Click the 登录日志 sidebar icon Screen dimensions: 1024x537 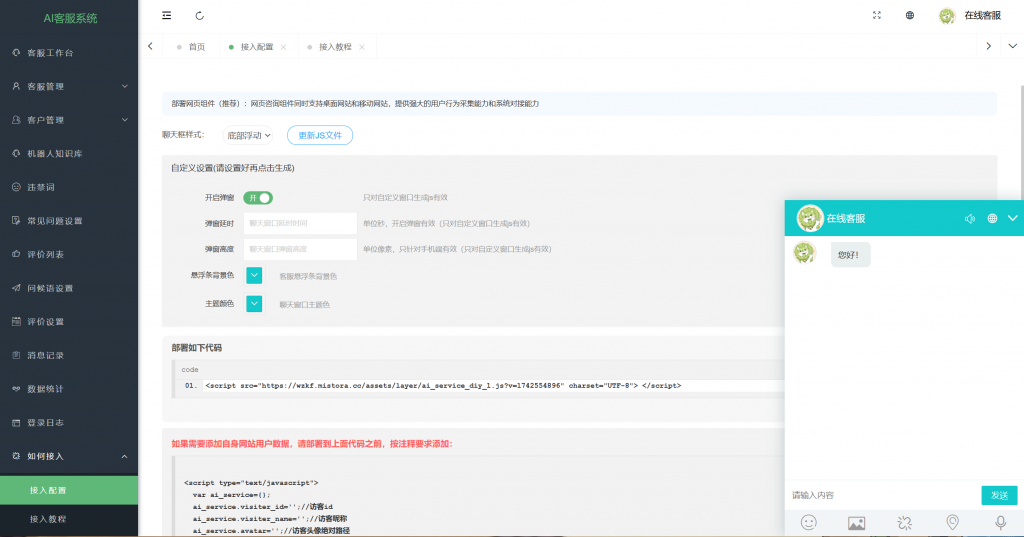[16, 422]
